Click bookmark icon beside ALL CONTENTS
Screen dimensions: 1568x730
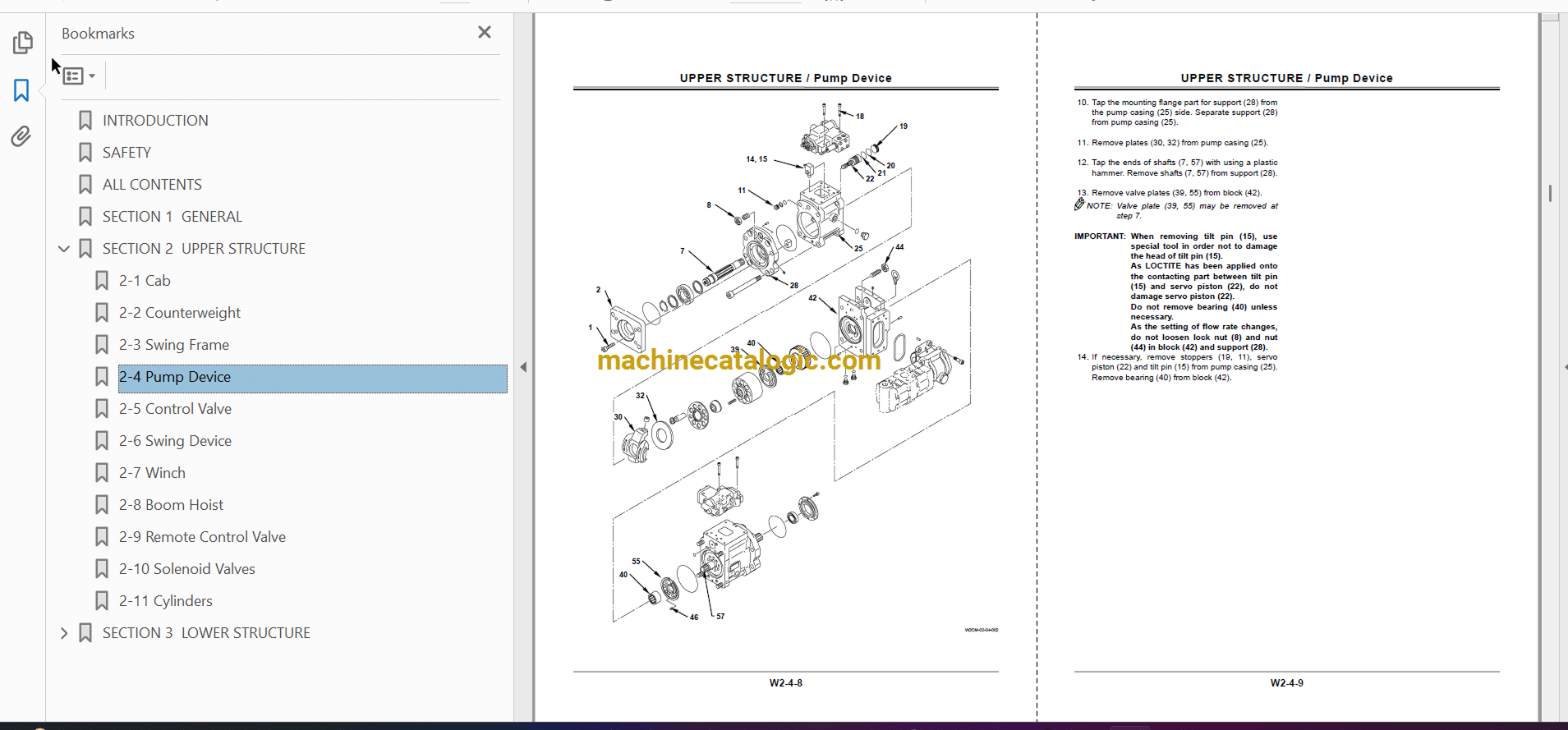85,185
